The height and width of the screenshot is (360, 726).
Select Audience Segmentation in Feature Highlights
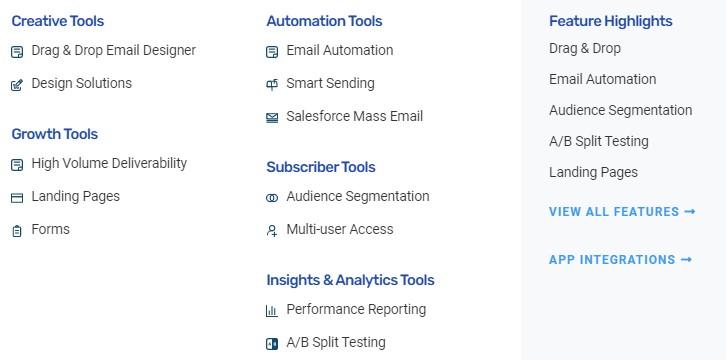(620, 110)
